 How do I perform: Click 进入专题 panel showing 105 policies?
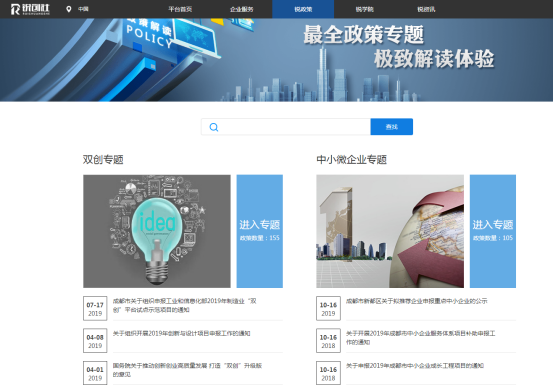tap(493, 231)
